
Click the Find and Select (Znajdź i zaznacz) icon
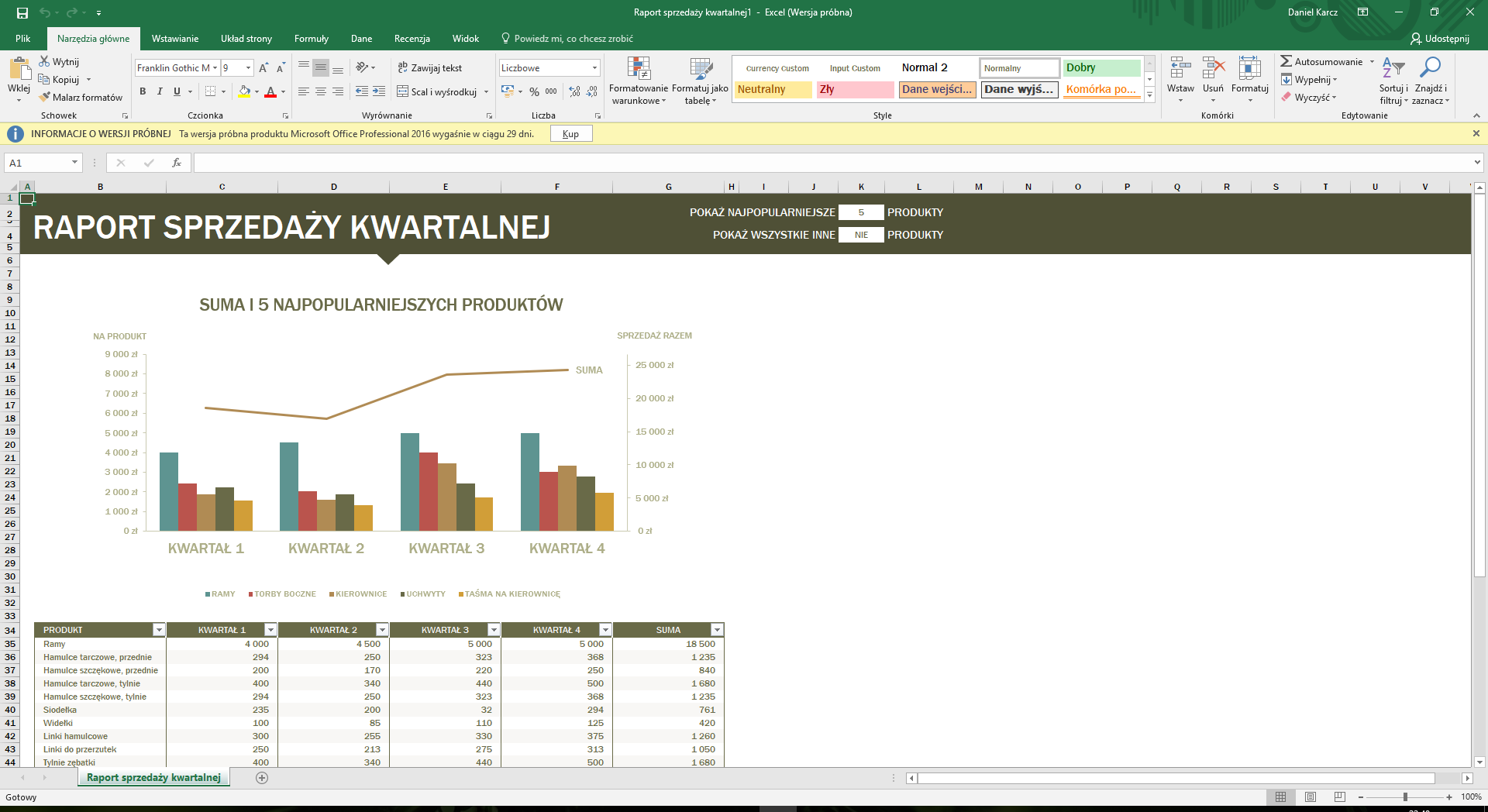(x=1429, y=68)
